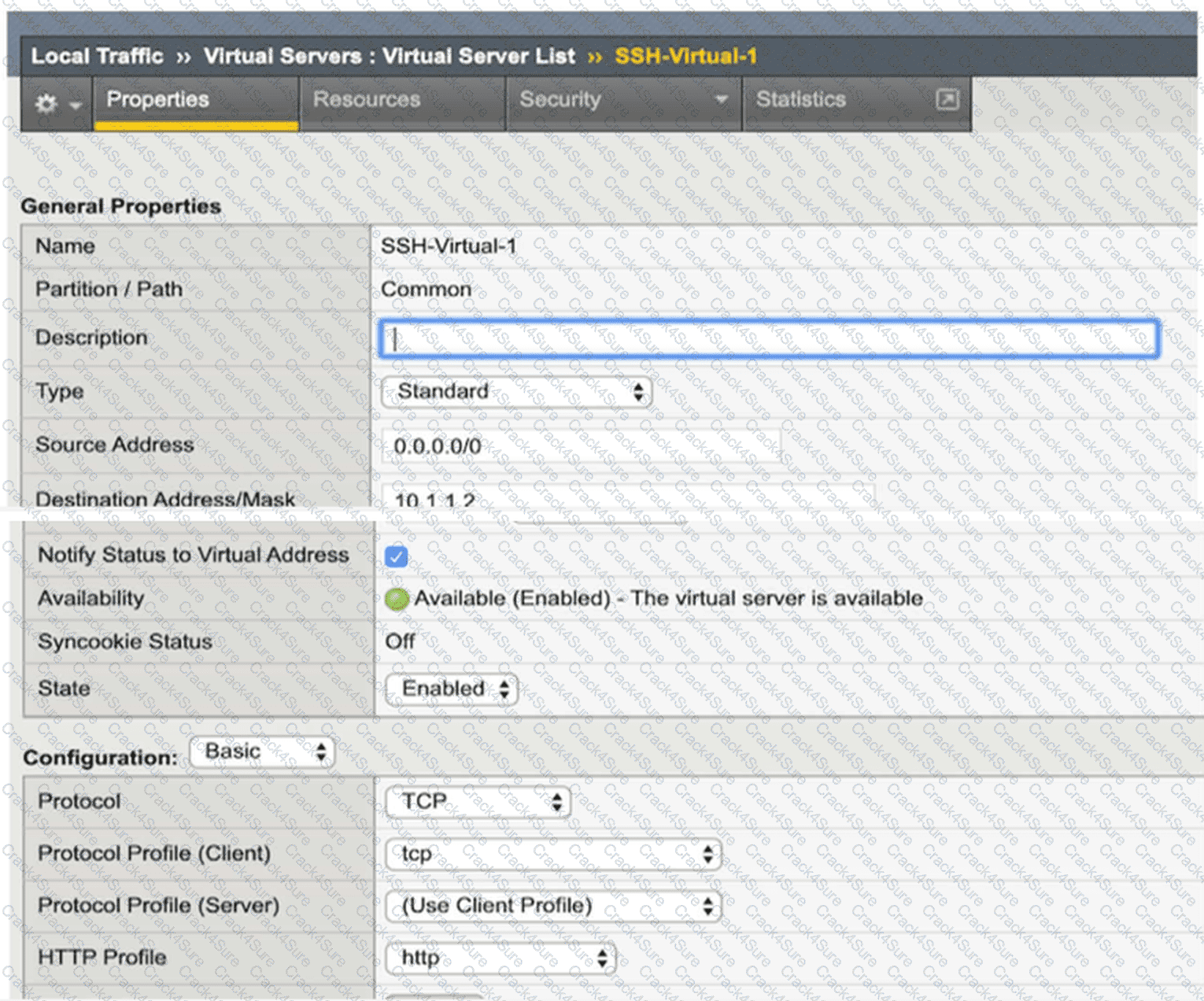This screenshot has width=1204, height=1001.
Task: Expand the Security tab menu
Action: click(623, 102)
